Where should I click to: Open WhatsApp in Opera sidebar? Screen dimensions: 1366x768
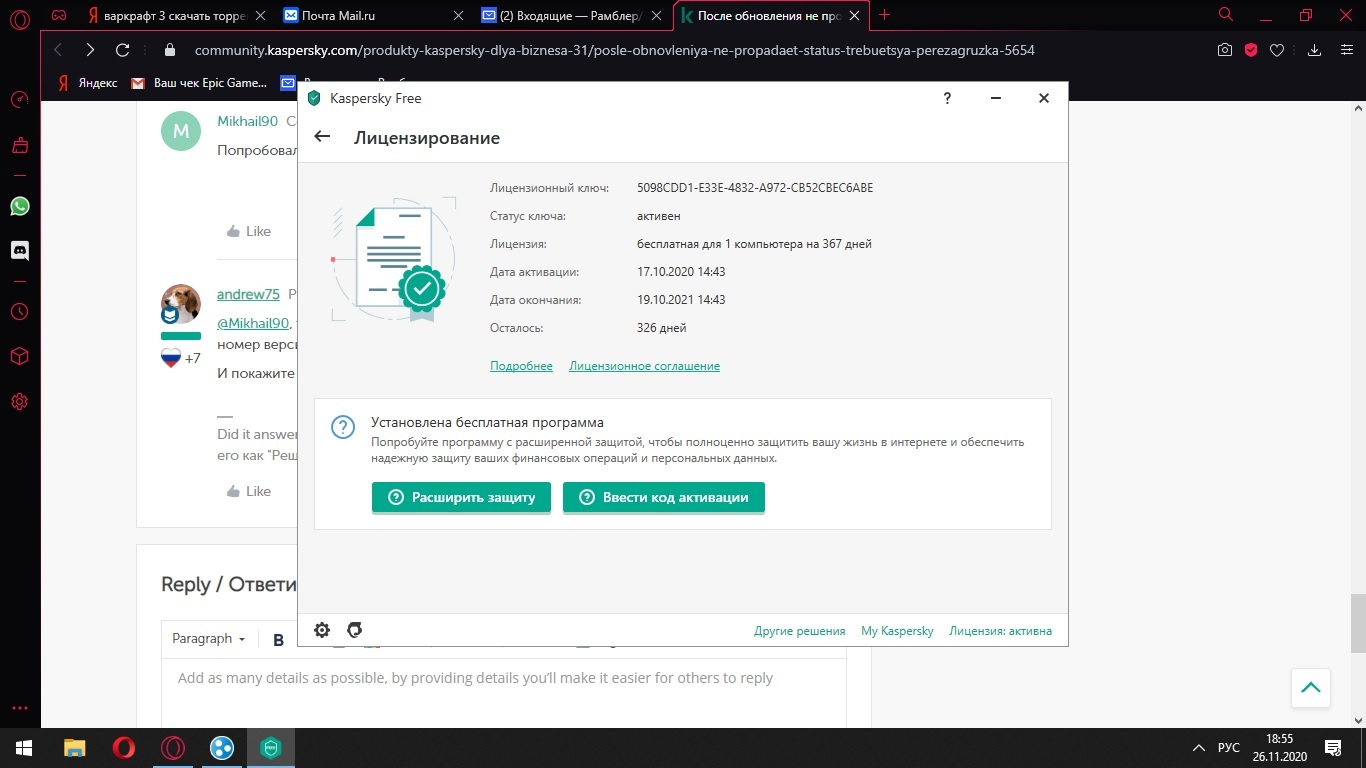[x=19, y=206]
